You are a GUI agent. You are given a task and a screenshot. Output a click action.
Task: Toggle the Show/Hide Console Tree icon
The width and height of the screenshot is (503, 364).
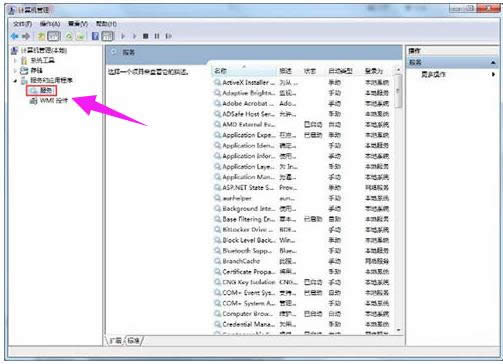(54, 36)
